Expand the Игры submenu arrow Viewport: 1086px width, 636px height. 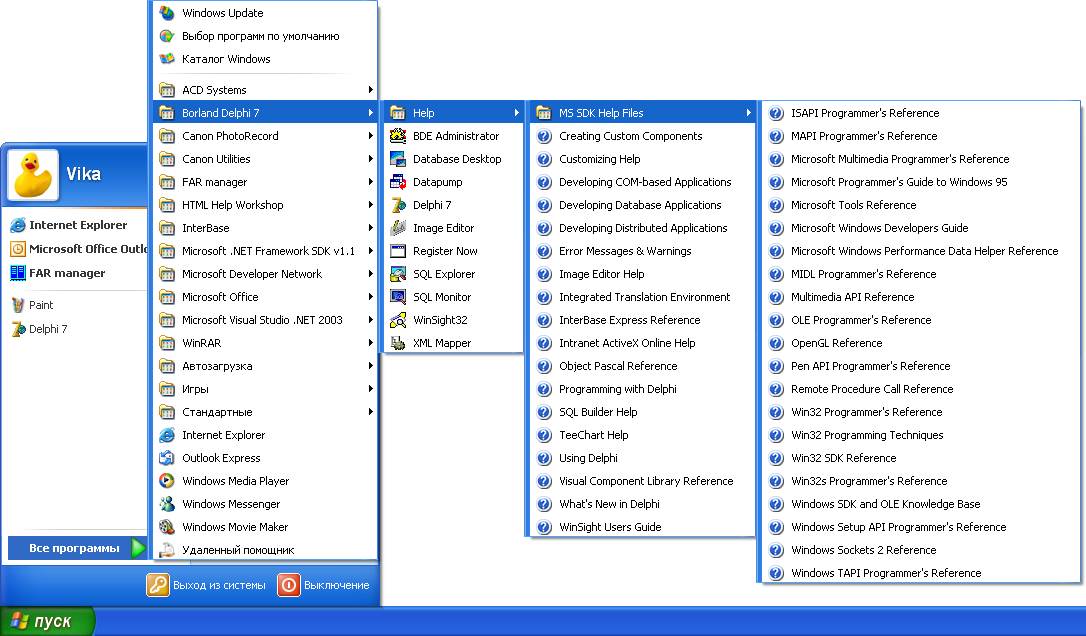click(371, 389)
